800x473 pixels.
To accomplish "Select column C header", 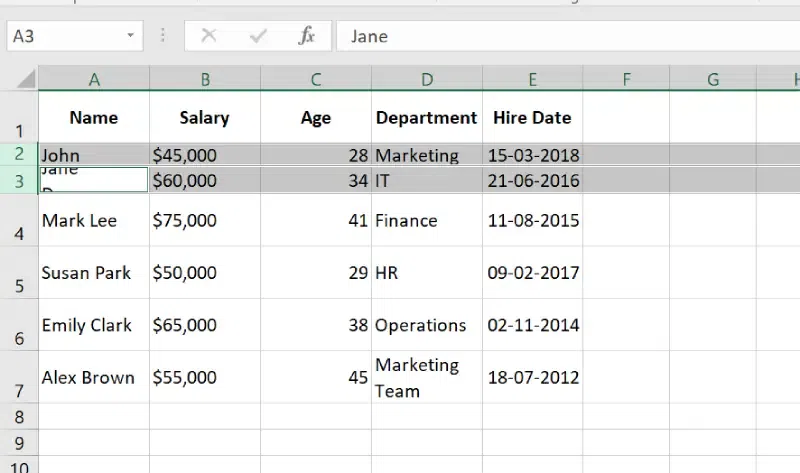I will [315, 79].
